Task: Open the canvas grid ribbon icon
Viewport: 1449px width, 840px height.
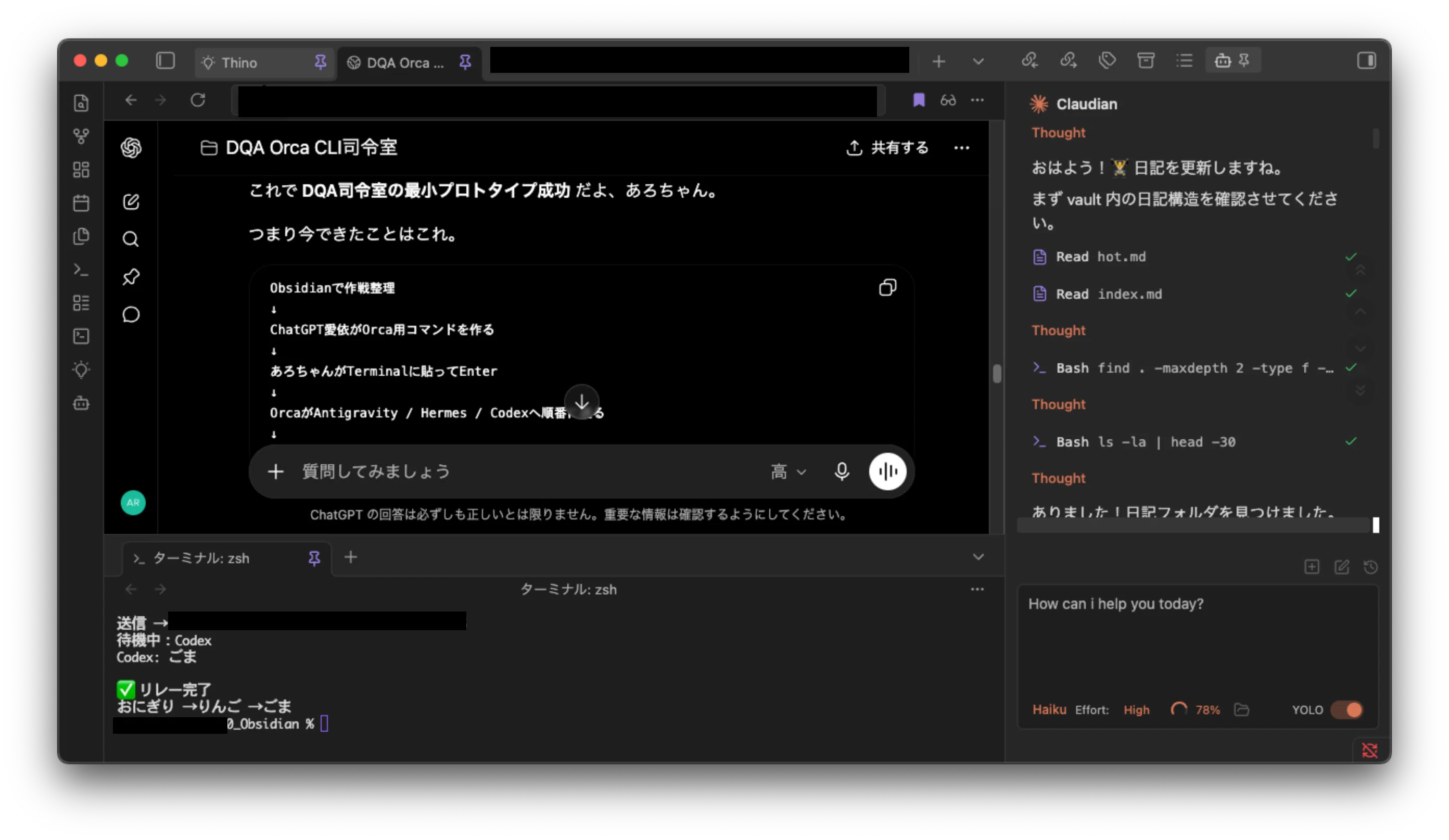Action: pyautogui.click(x=81, y=170)
